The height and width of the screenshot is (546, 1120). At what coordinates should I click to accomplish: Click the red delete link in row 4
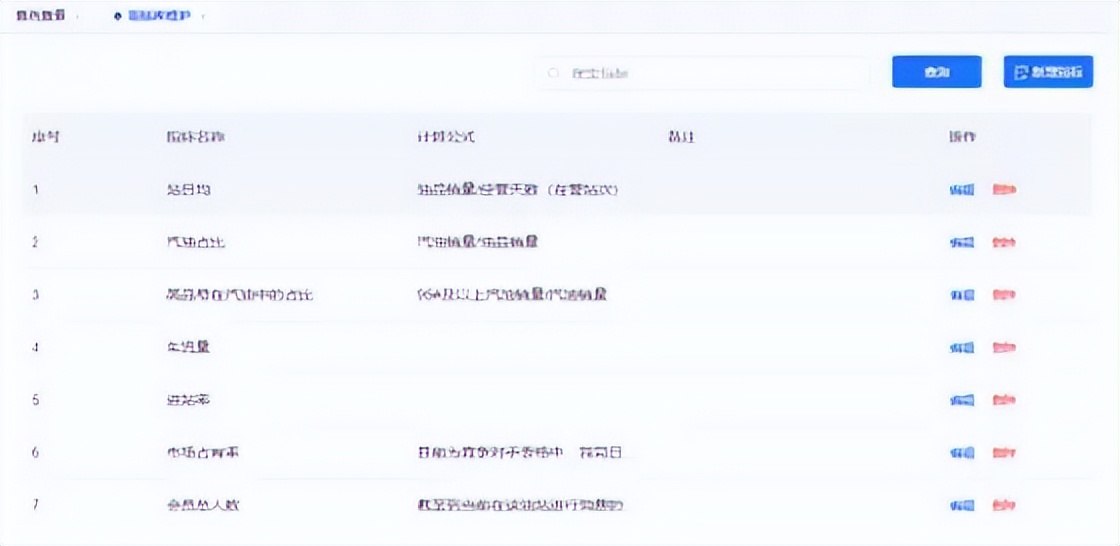(1004, 348)
